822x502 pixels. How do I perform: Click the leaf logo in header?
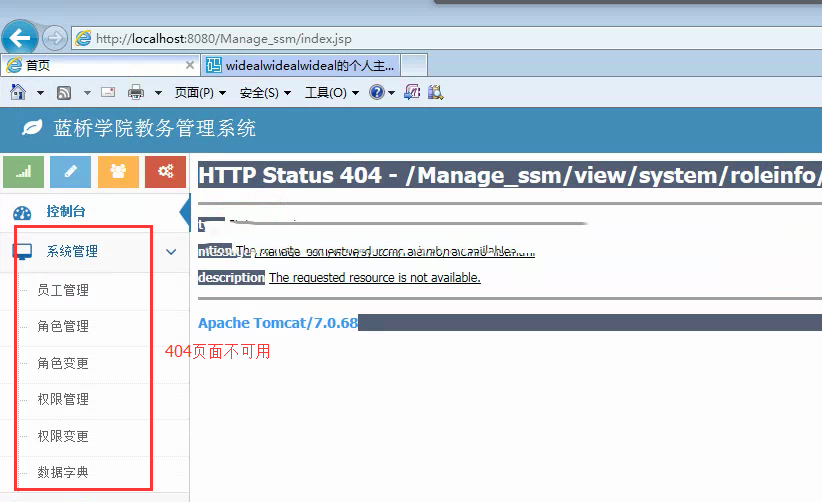(31, 127)
